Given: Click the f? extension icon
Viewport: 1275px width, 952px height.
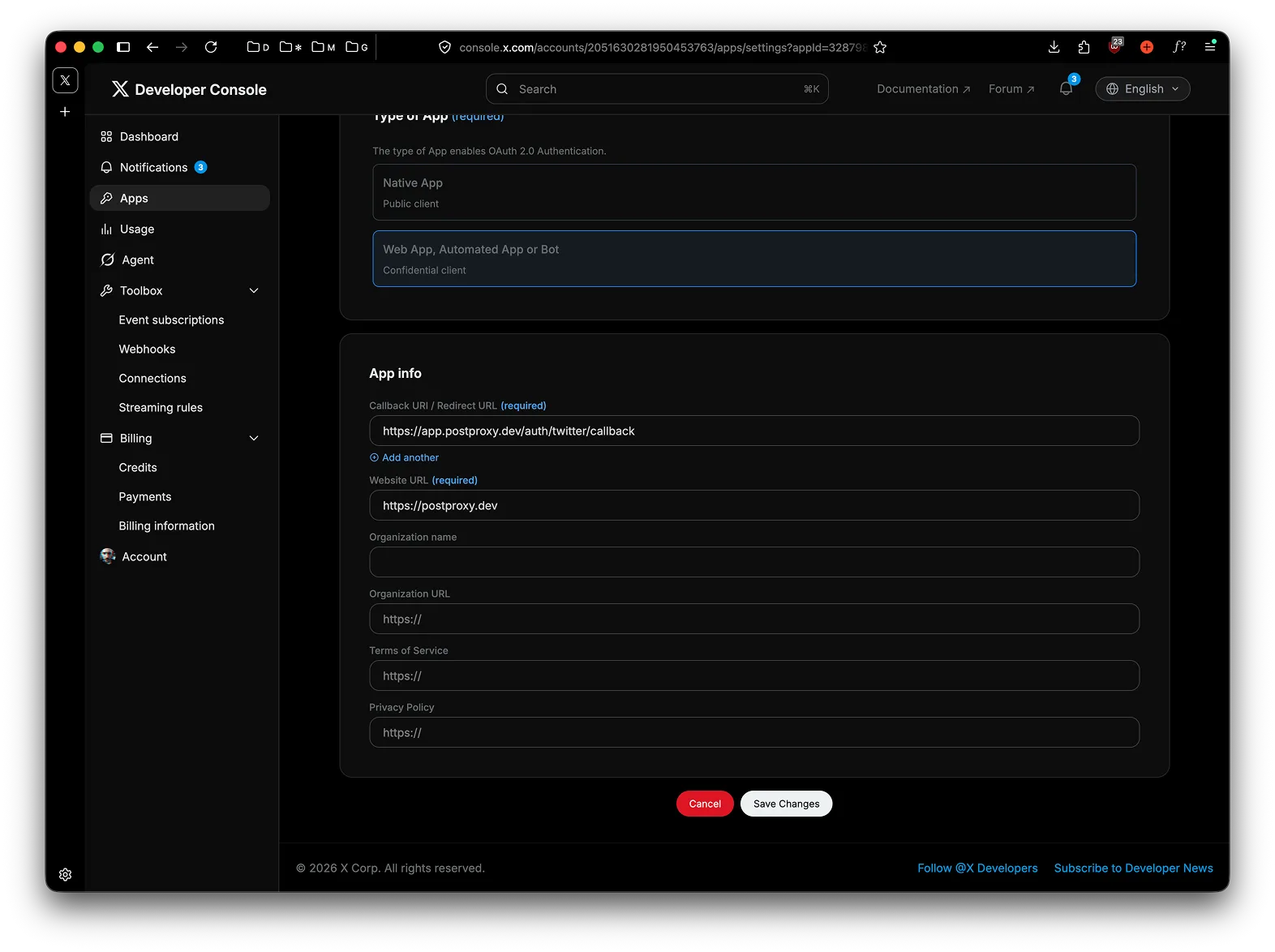Looking at the screenshot, I should click(x=1179, y=47).
